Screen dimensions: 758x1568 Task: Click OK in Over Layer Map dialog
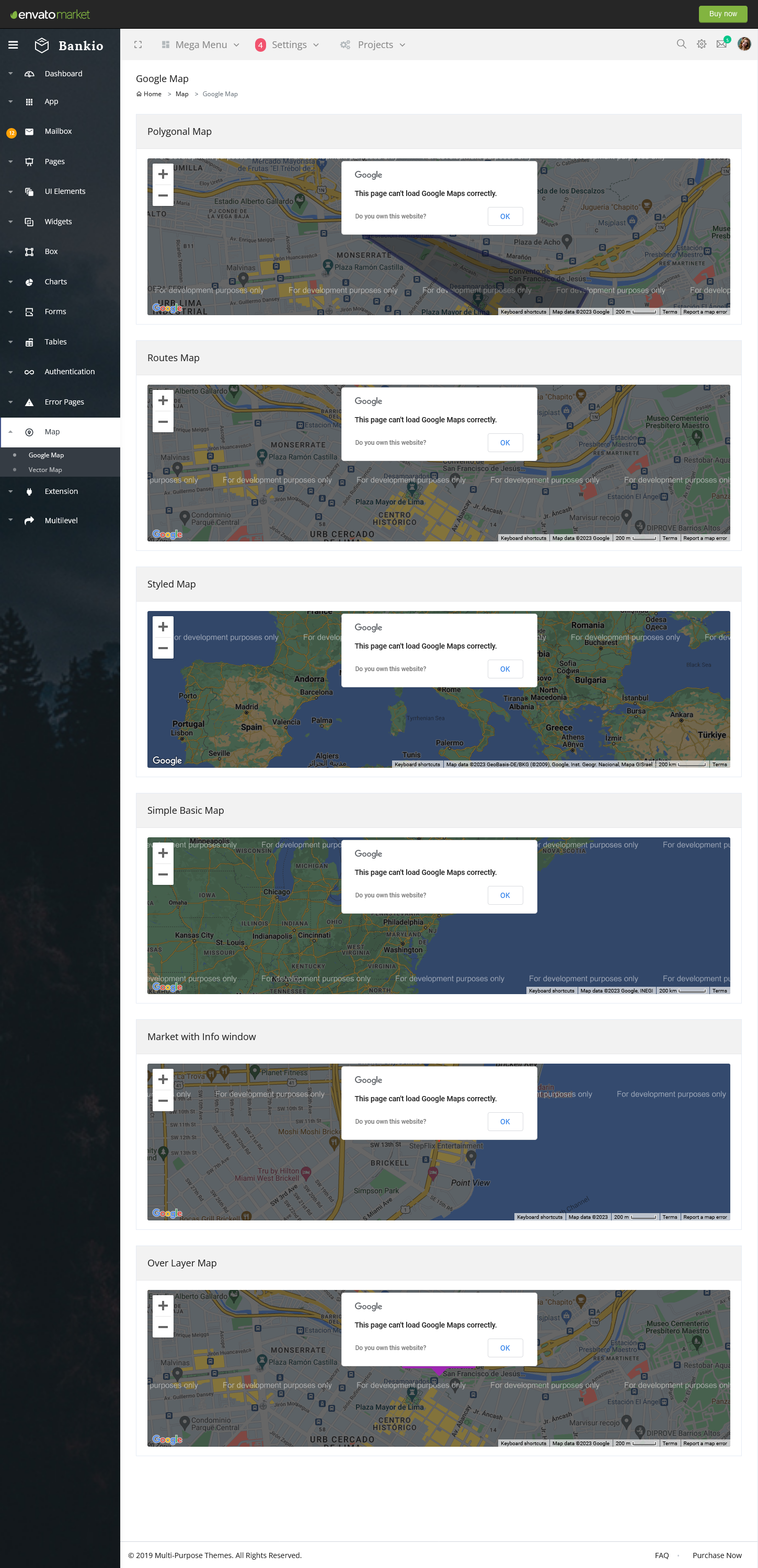click(505, 1348)
